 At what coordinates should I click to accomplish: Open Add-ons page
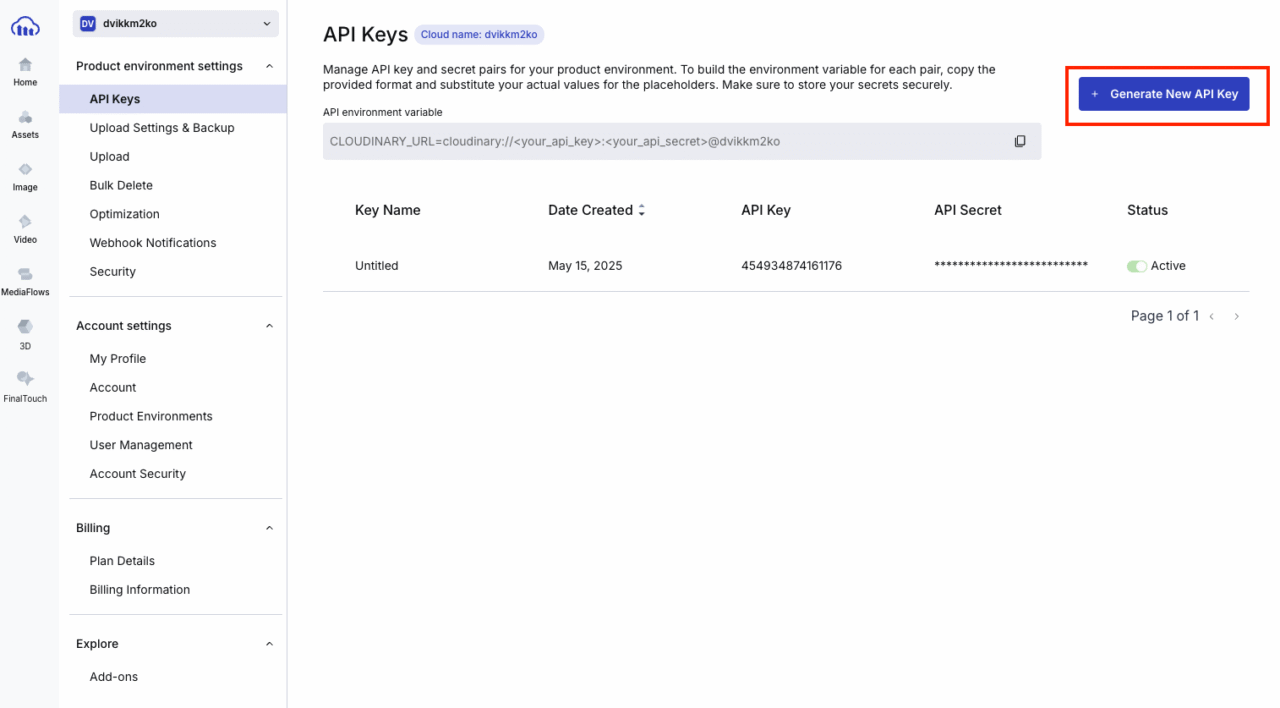point(114,677)
